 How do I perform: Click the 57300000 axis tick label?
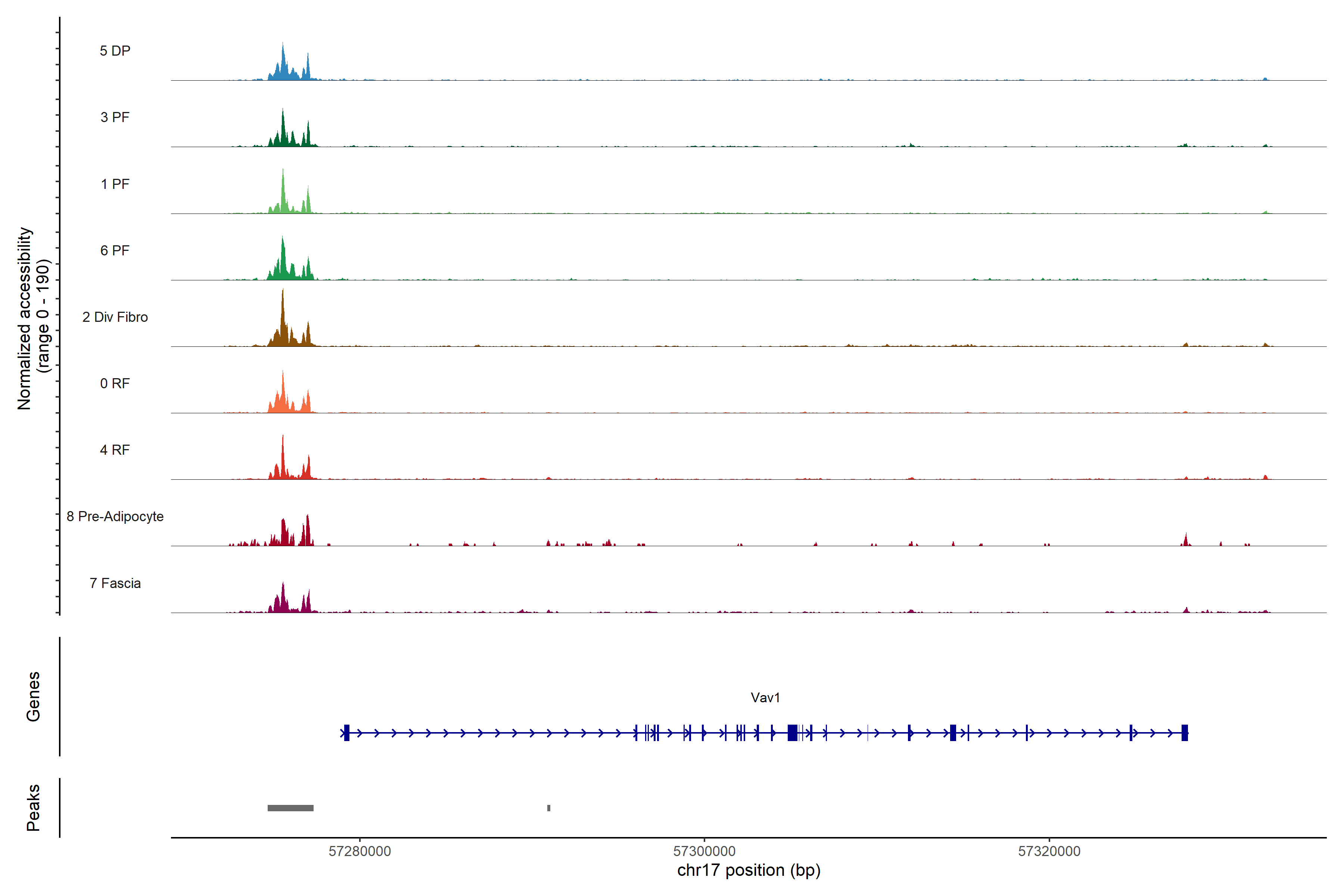click(x=704, y=852)
